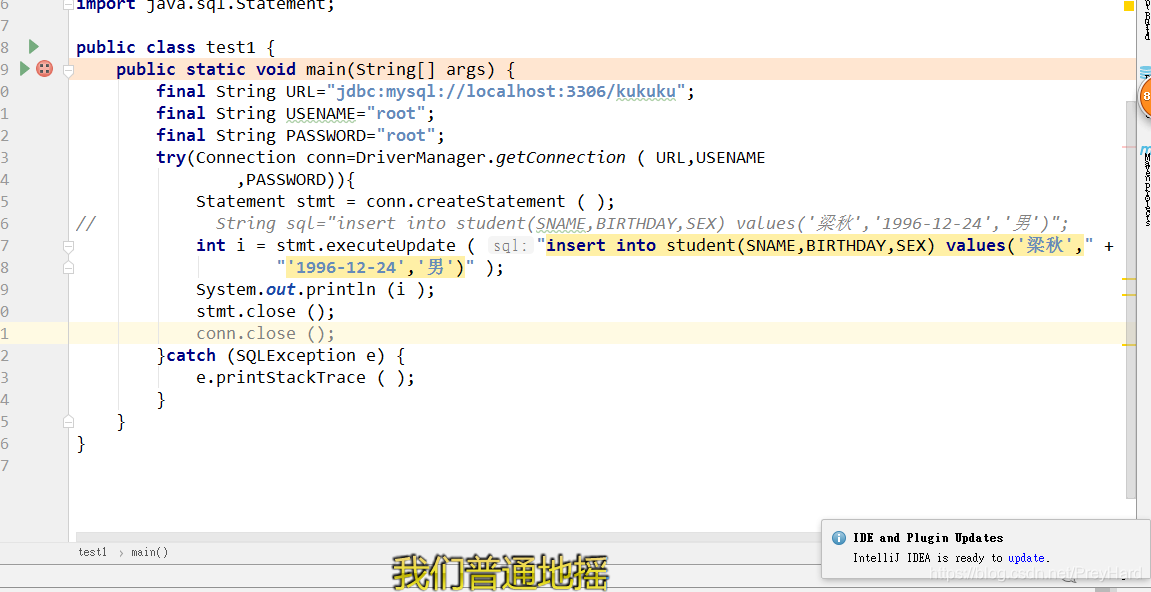Run main method from gutter arrow

click(24, 69)
